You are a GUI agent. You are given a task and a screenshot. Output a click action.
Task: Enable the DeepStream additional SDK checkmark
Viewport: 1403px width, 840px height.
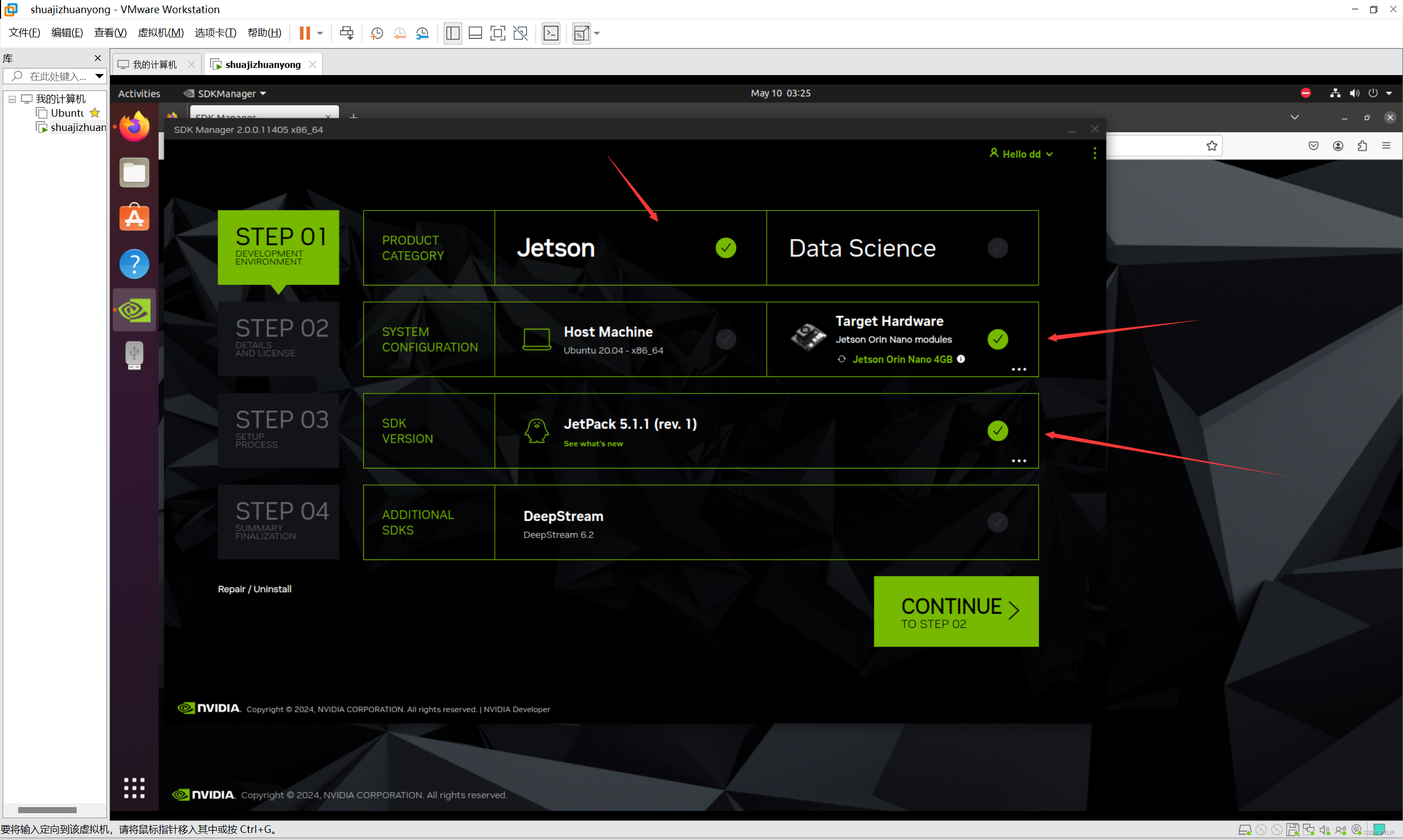[x=997, y=522]
